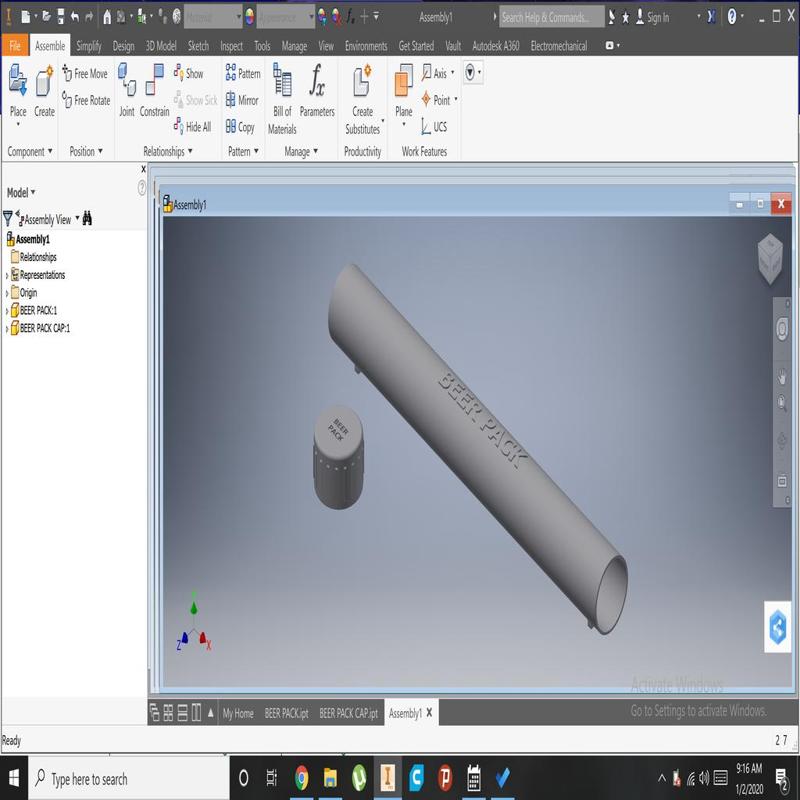This screenshot has height=800, width=800.
Task: Open File Explorer from taskbar
Action: (x=330, y=779)
